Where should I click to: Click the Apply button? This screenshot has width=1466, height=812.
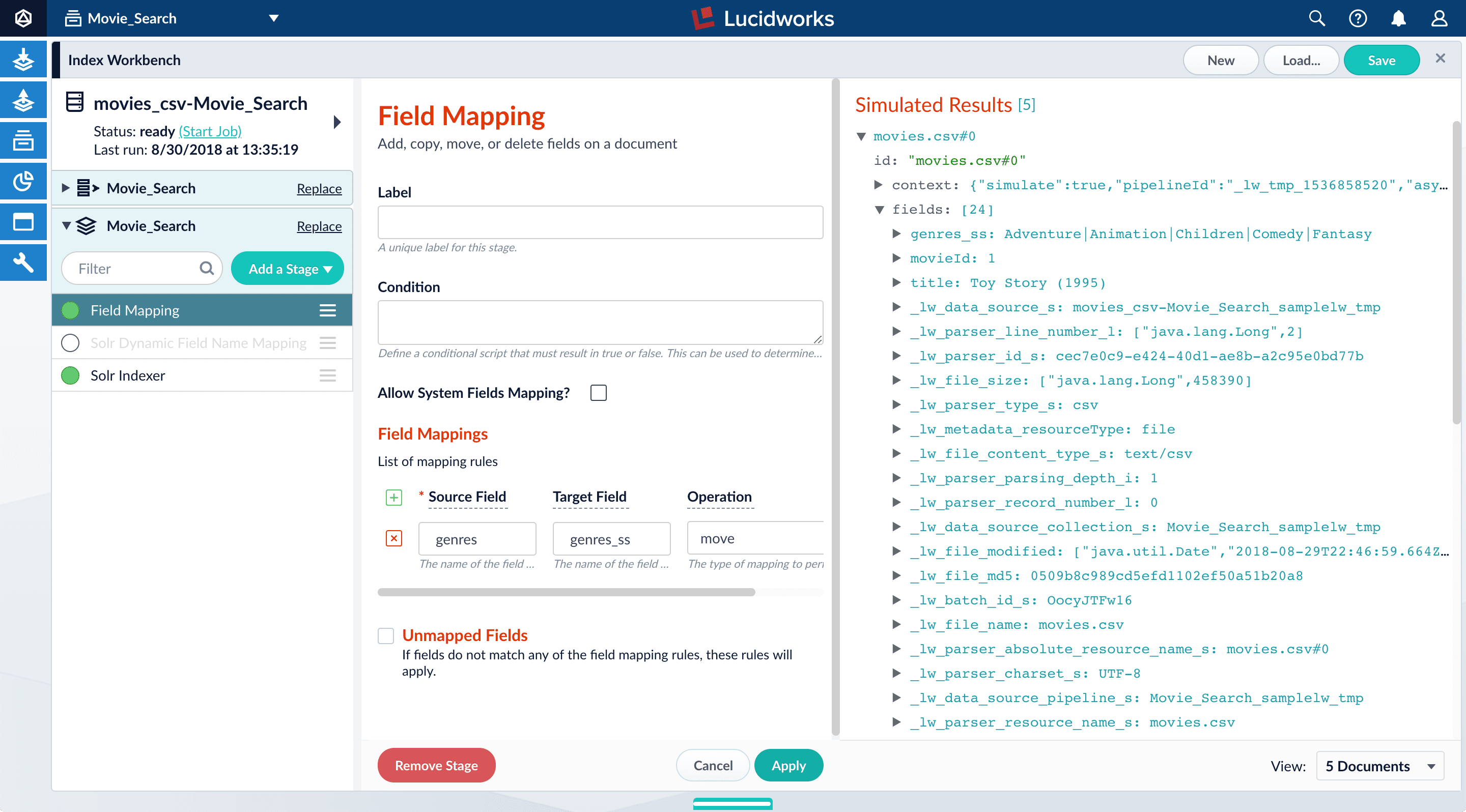point(788,765)
